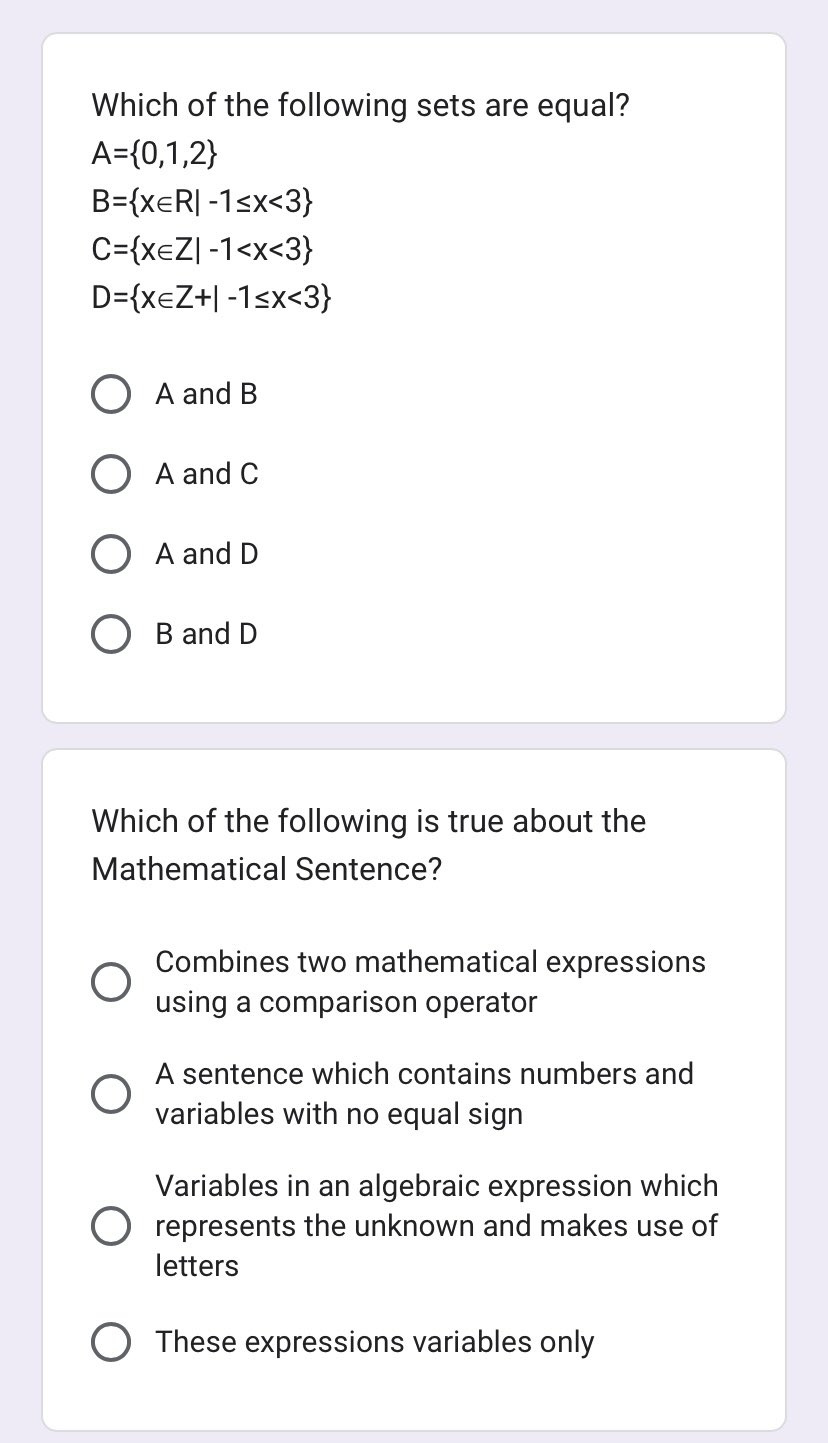828x1443 pixels.
Task: Click the "A and C" answer label text
Action: click(x=206, y=473)
